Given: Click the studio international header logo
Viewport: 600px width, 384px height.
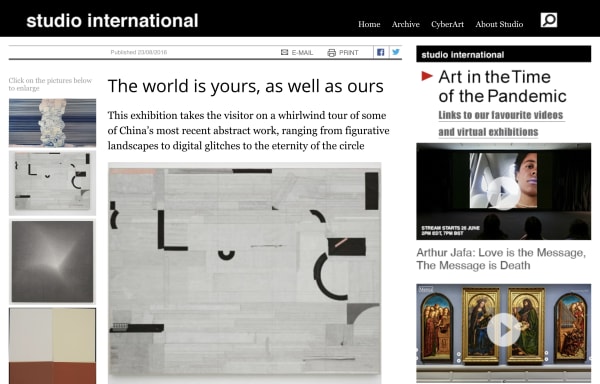Looking at the screenshot, I should (112, 21).
